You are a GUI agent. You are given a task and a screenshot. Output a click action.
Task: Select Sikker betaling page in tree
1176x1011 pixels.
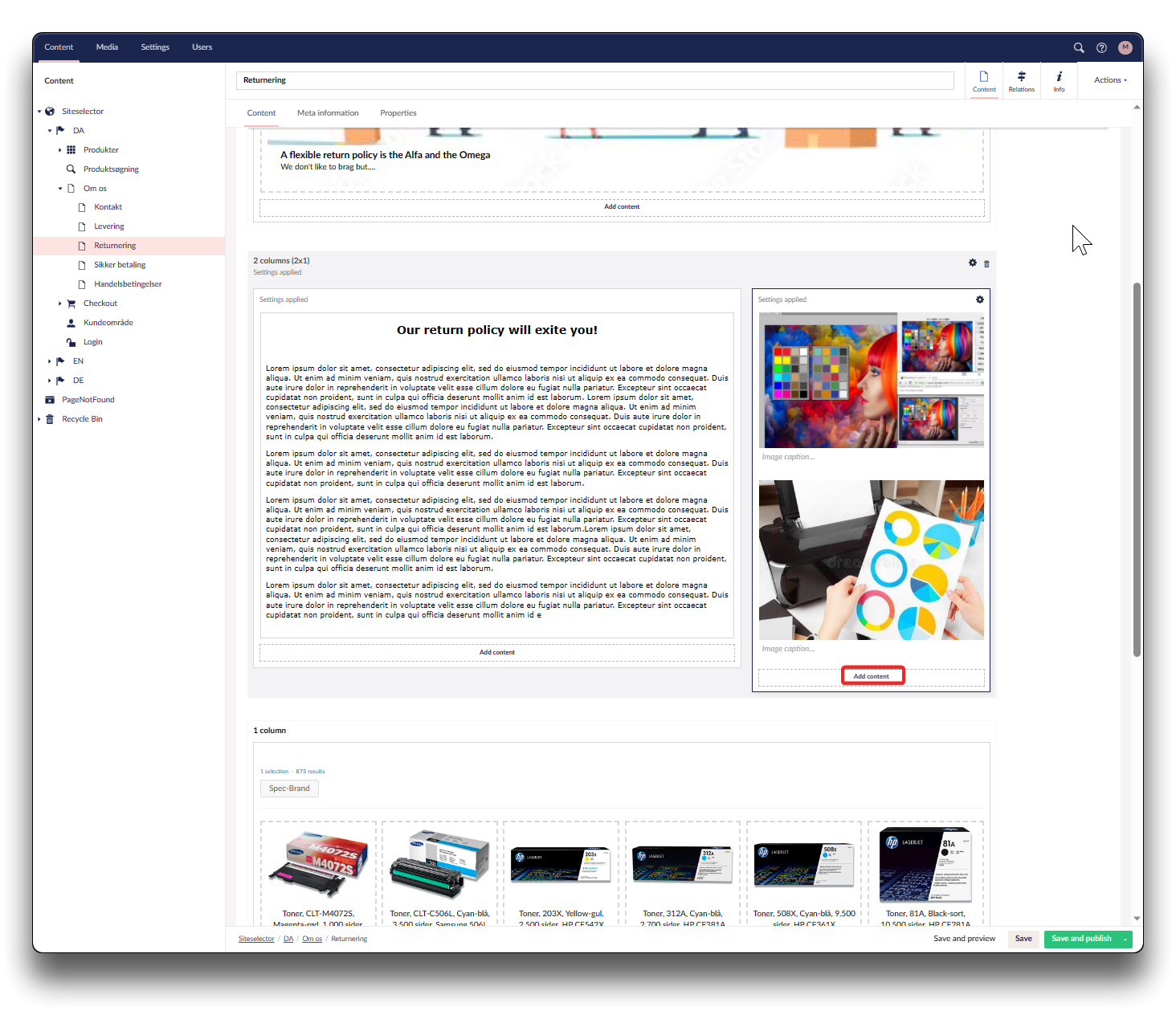[x=120, y=265]
